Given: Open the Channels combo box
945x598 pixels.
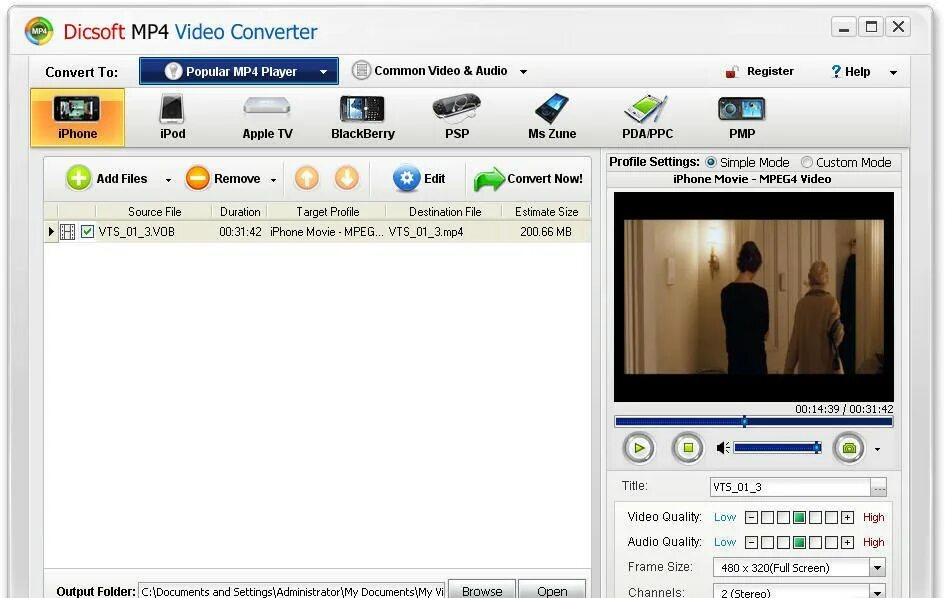Looking at the screenshot, I should [799, 591].
